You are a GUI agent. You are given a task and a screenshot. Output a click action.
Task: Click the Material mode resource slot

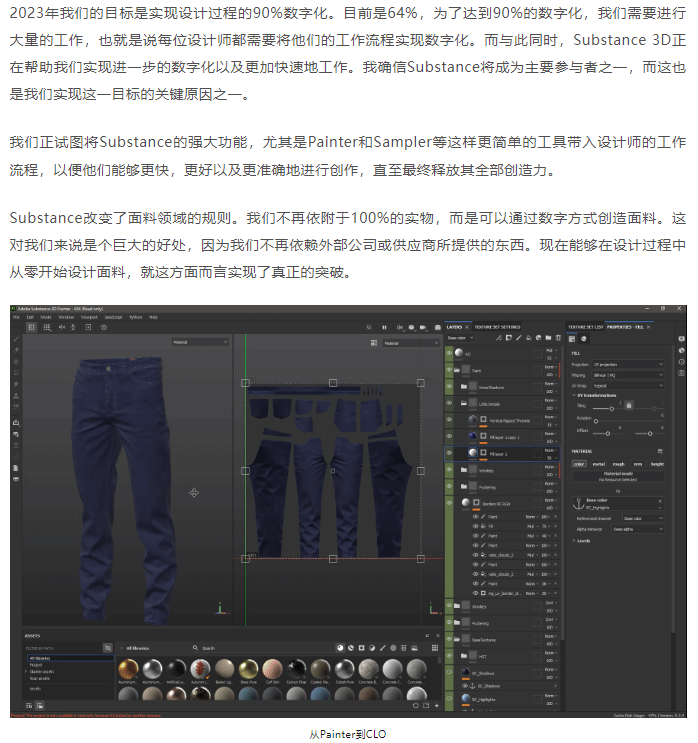(618, 477)
